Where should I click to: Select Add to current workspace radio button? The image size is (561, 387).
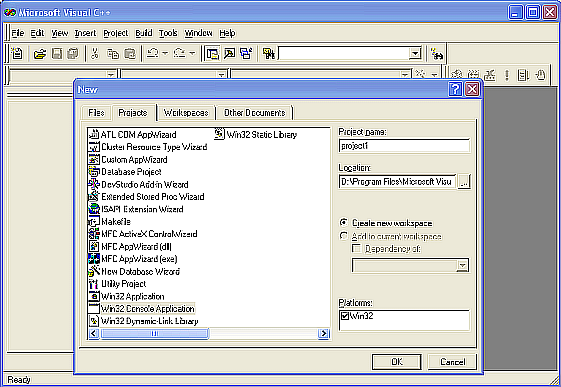343,236
